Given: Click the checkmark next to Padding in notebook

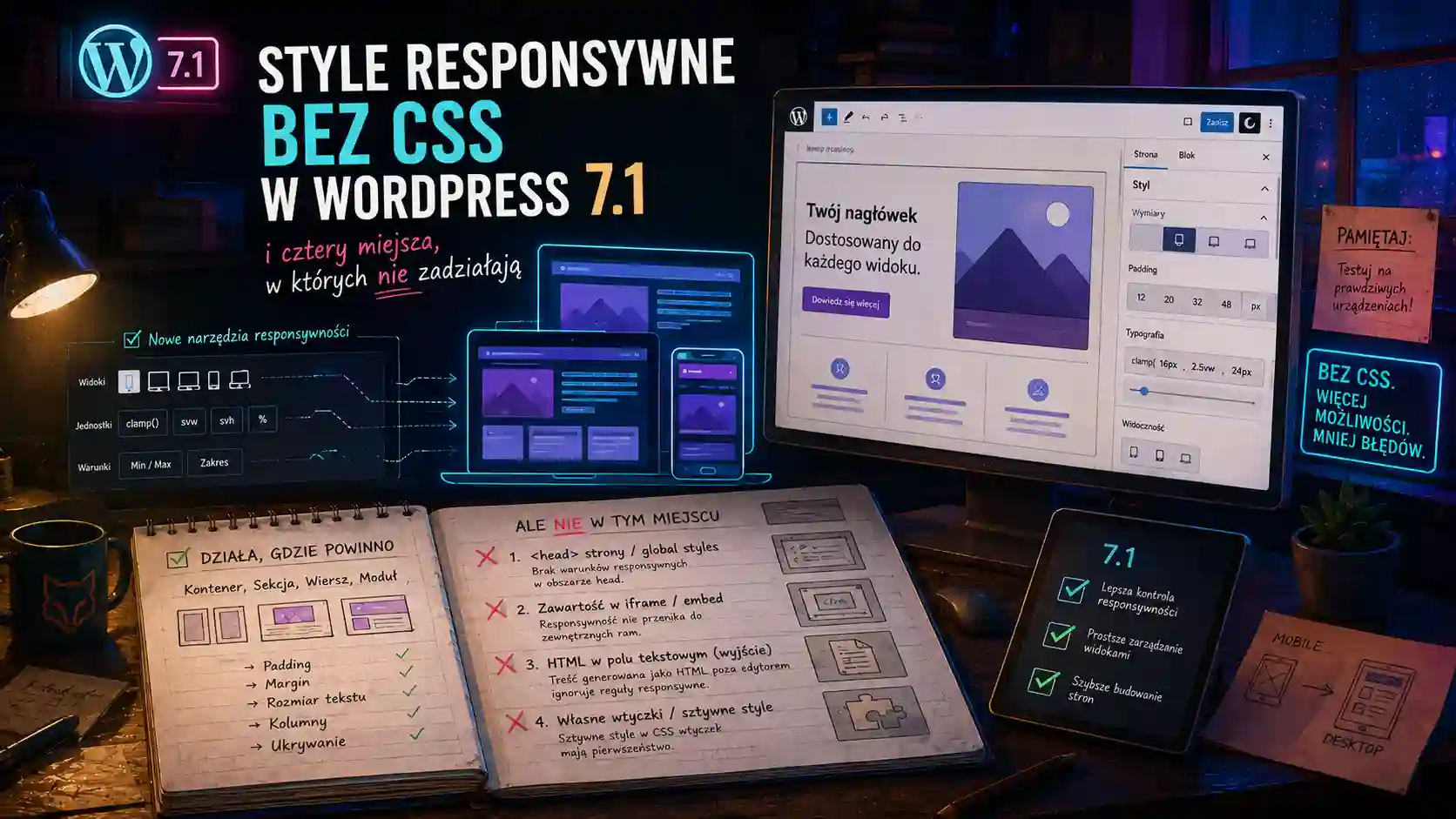Looking at the screenshot, I should click(x=402, y=654).
